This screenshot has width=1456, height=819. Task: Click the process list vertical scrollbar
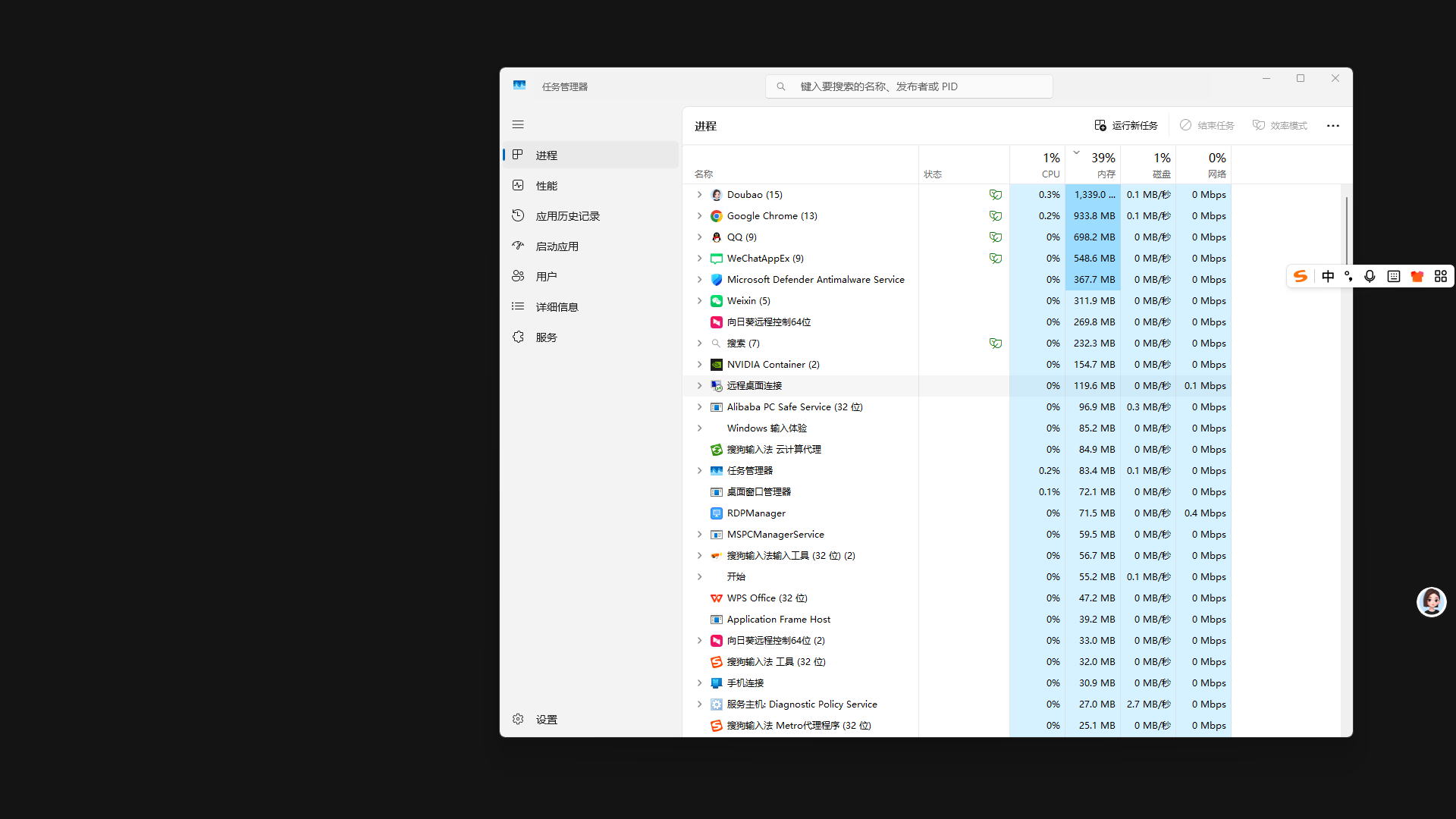click(x=1346, y=231)
